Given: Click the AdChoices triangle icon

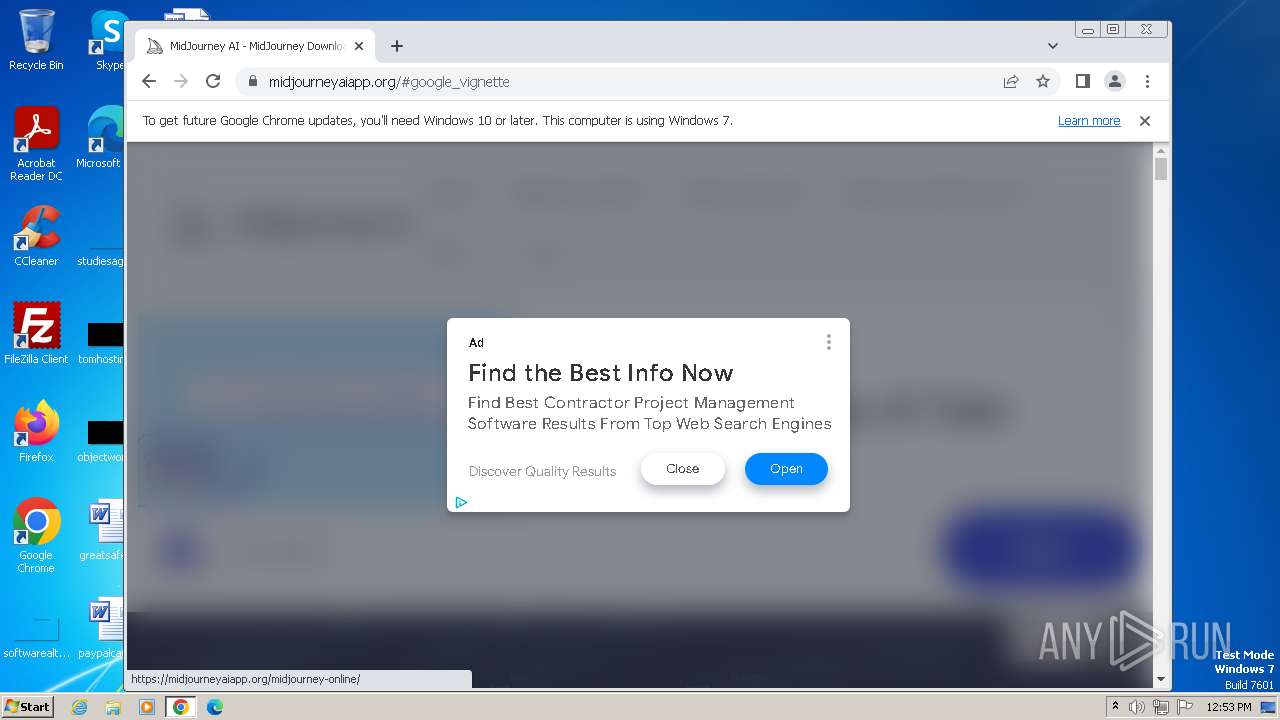Looking at the screenshot, I should click(x=461, y=502).
